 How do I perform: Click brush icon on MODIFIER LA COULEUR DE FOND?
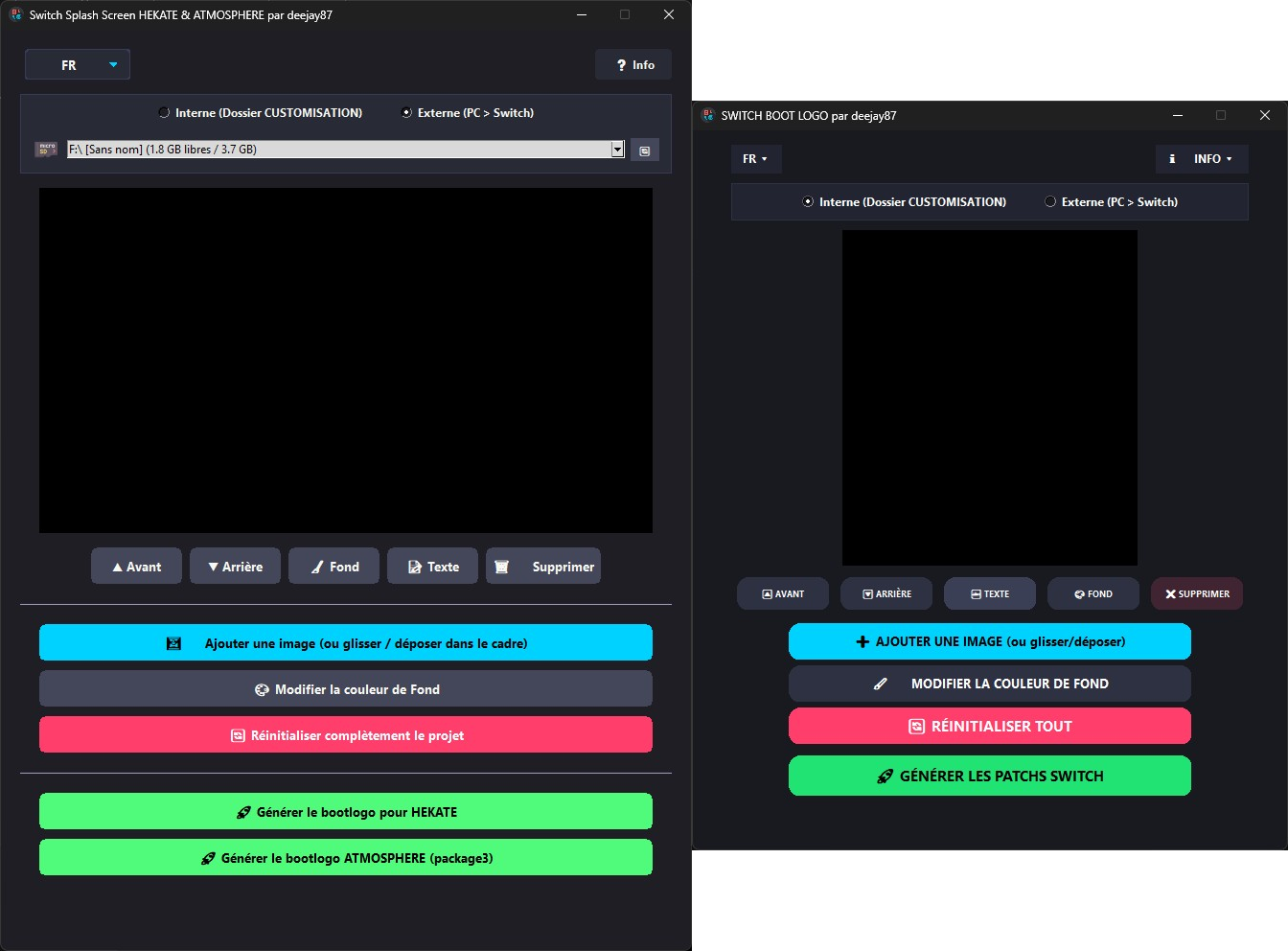coord(881,684)
